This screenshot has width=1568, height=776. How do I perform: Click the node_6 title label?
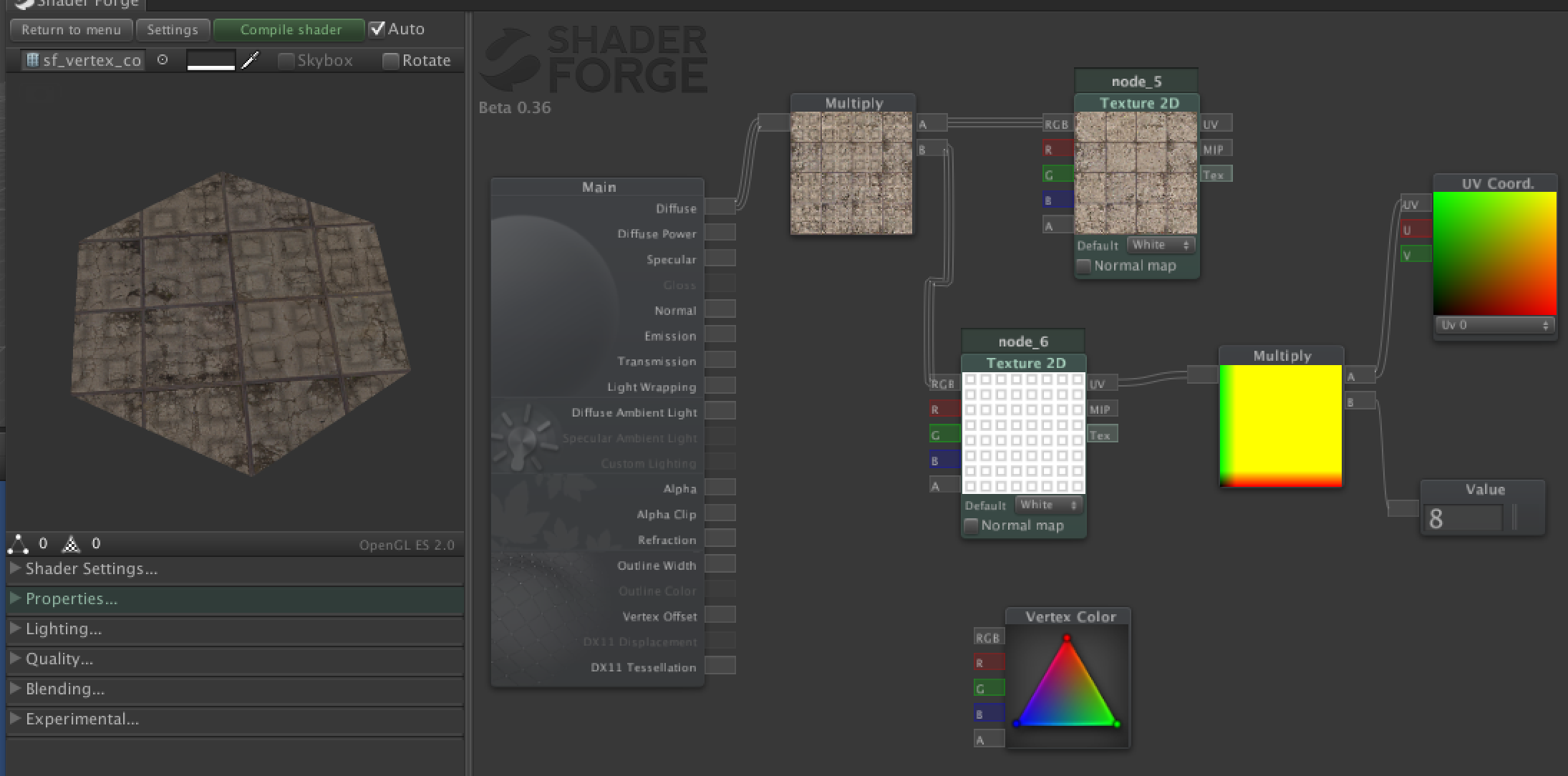pyautogui.click(x=1023, y=341)
